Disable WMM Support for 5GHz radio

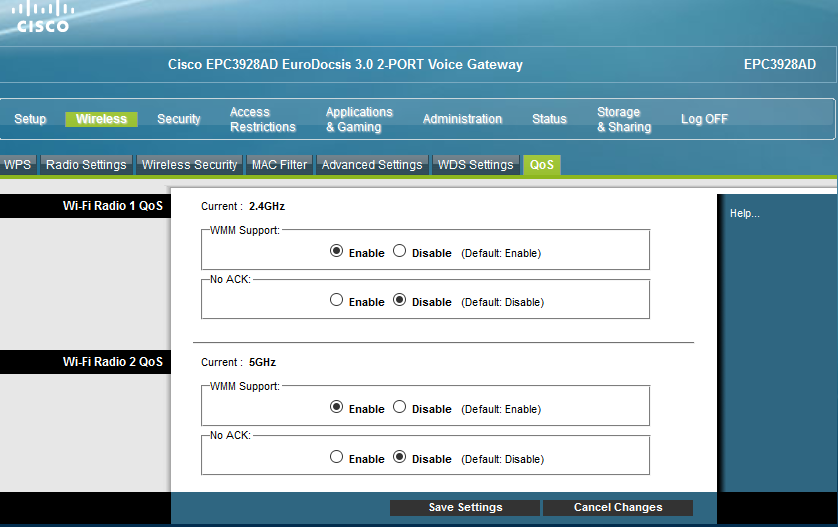pos(399,407)
